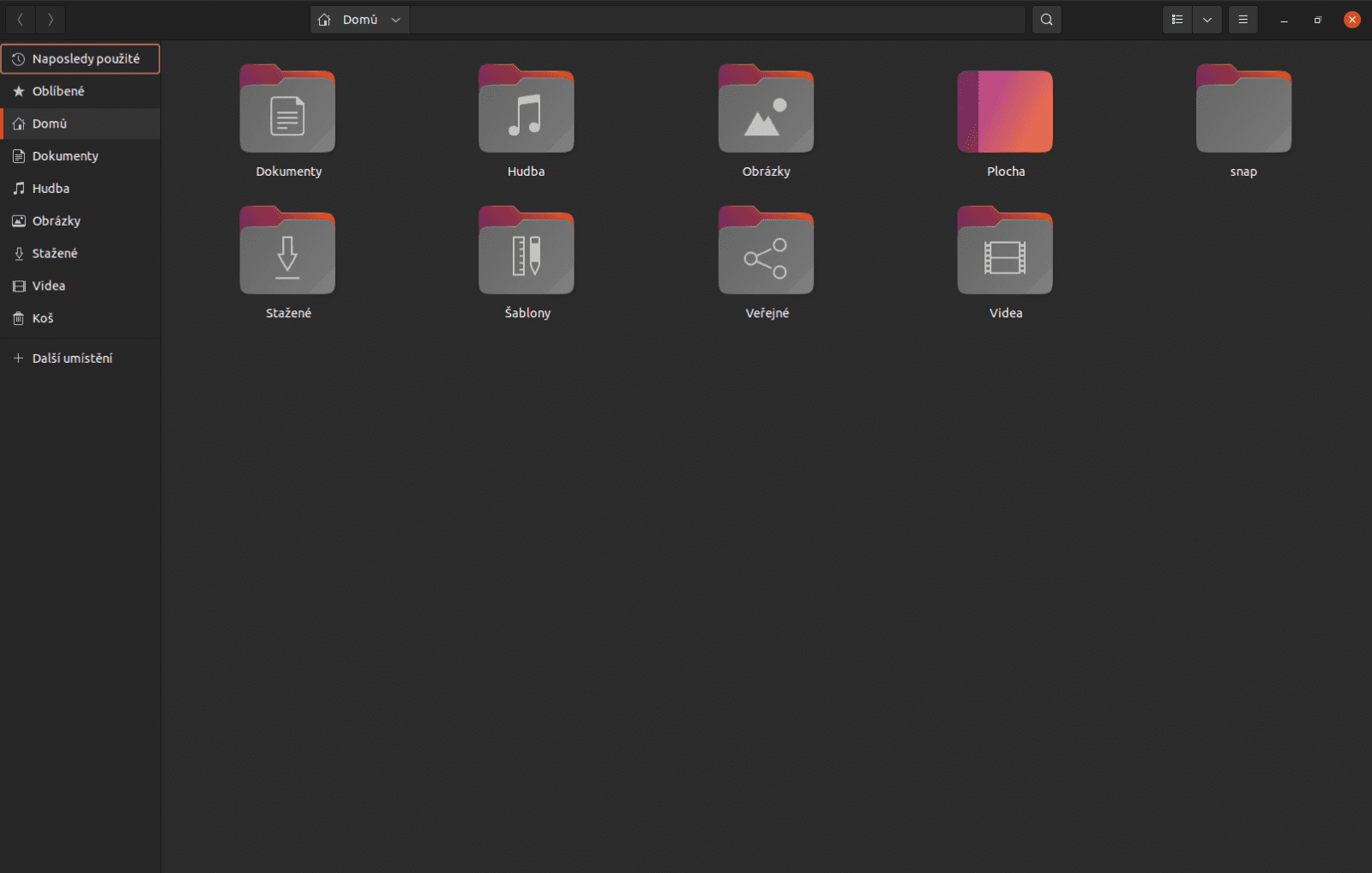Open the view options dropdown arrow

[1207, 19]
